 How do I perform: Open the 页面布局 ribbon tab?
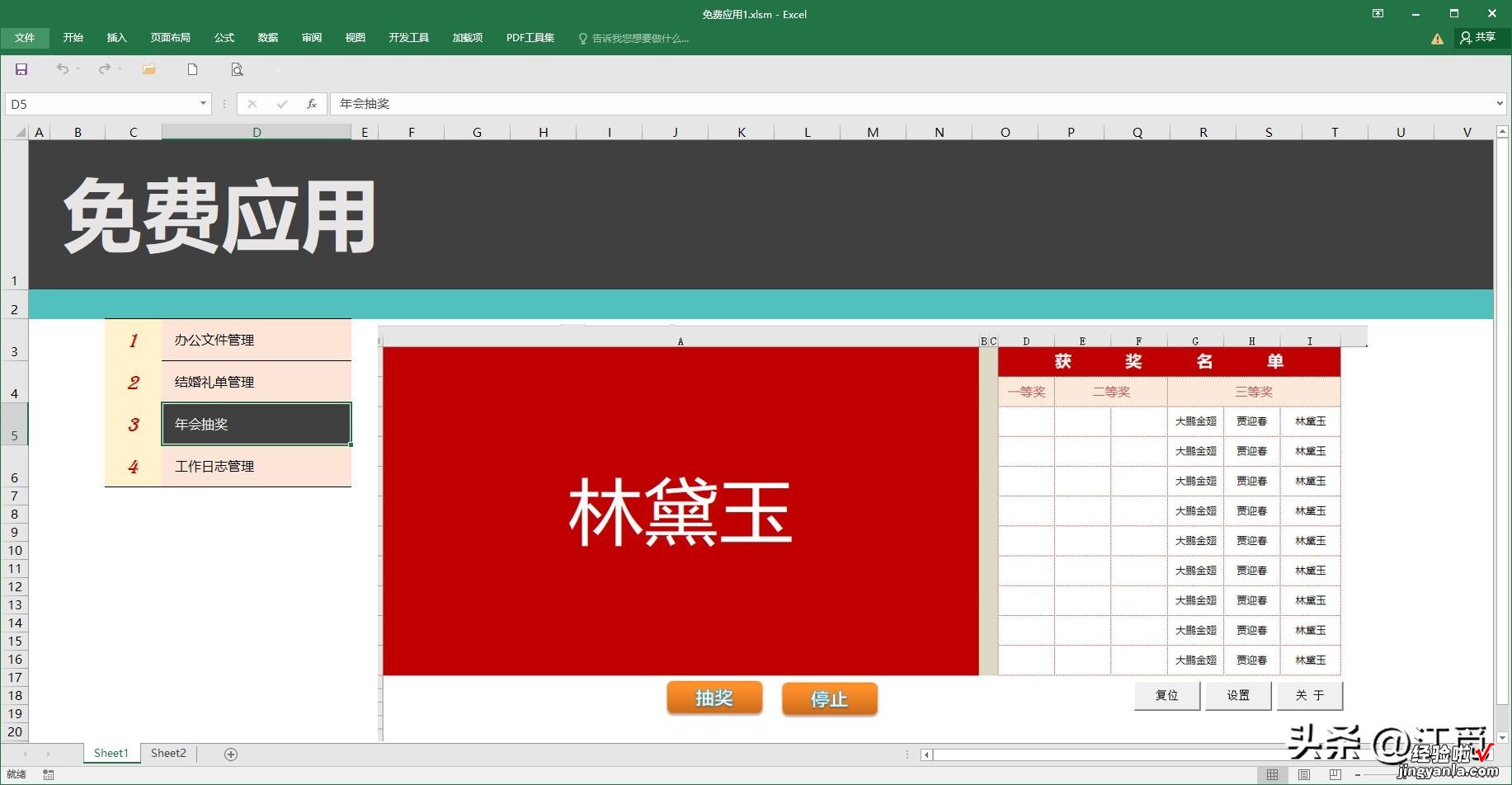(x=171, y=38)
